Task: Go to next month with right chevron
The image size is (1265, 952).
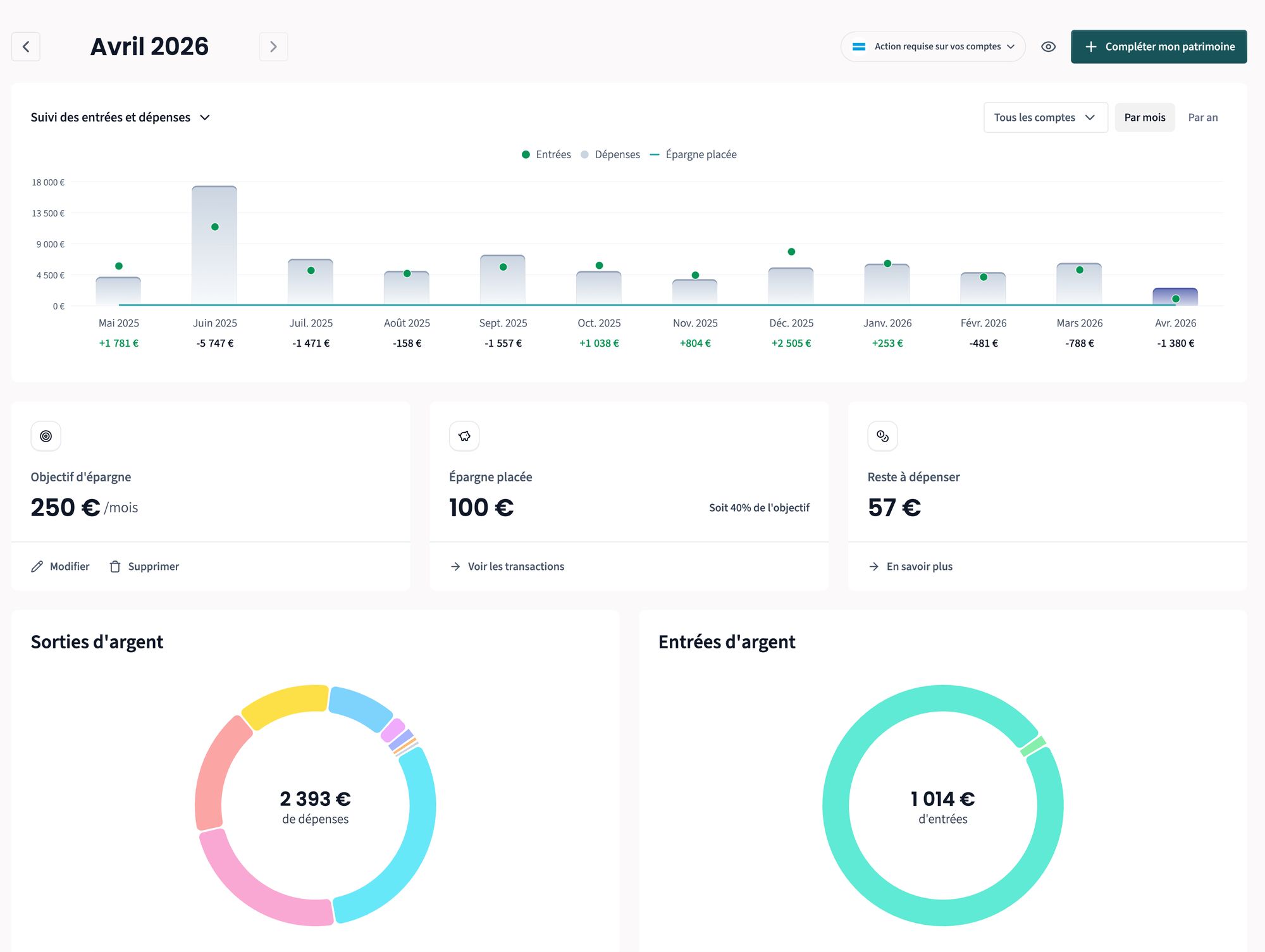Action: click(x=273, y=47)
